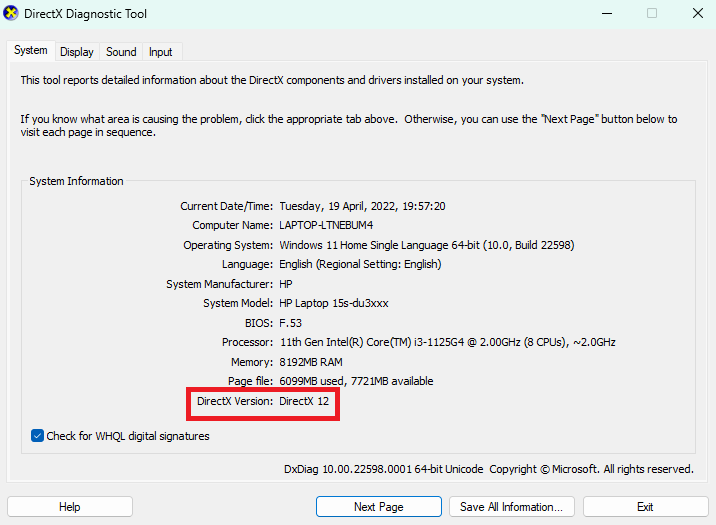
Task: Open the Input tab
Action: [160, 52]
